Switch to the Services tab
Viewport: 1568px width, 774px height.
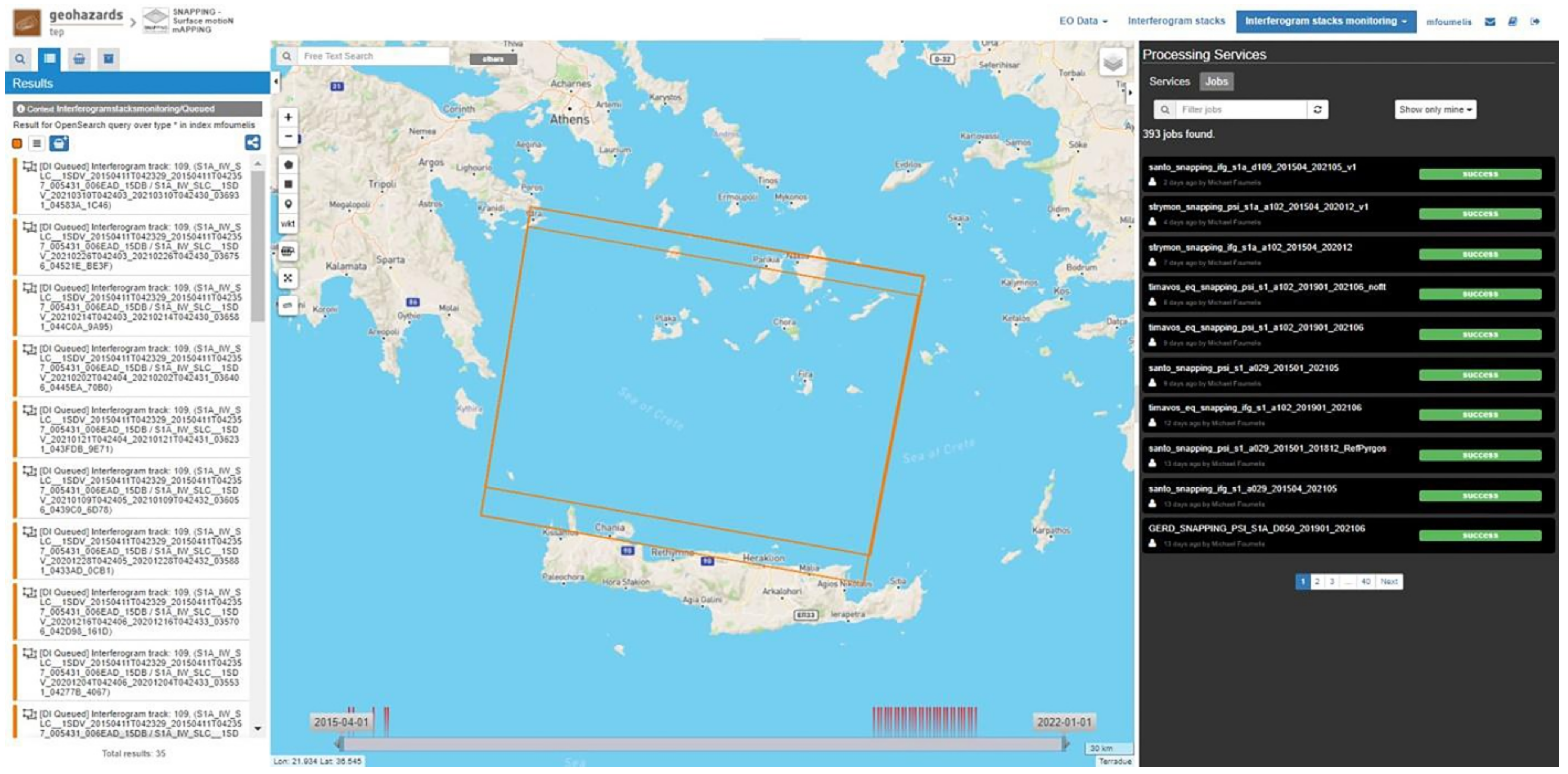click(1169, 81)
